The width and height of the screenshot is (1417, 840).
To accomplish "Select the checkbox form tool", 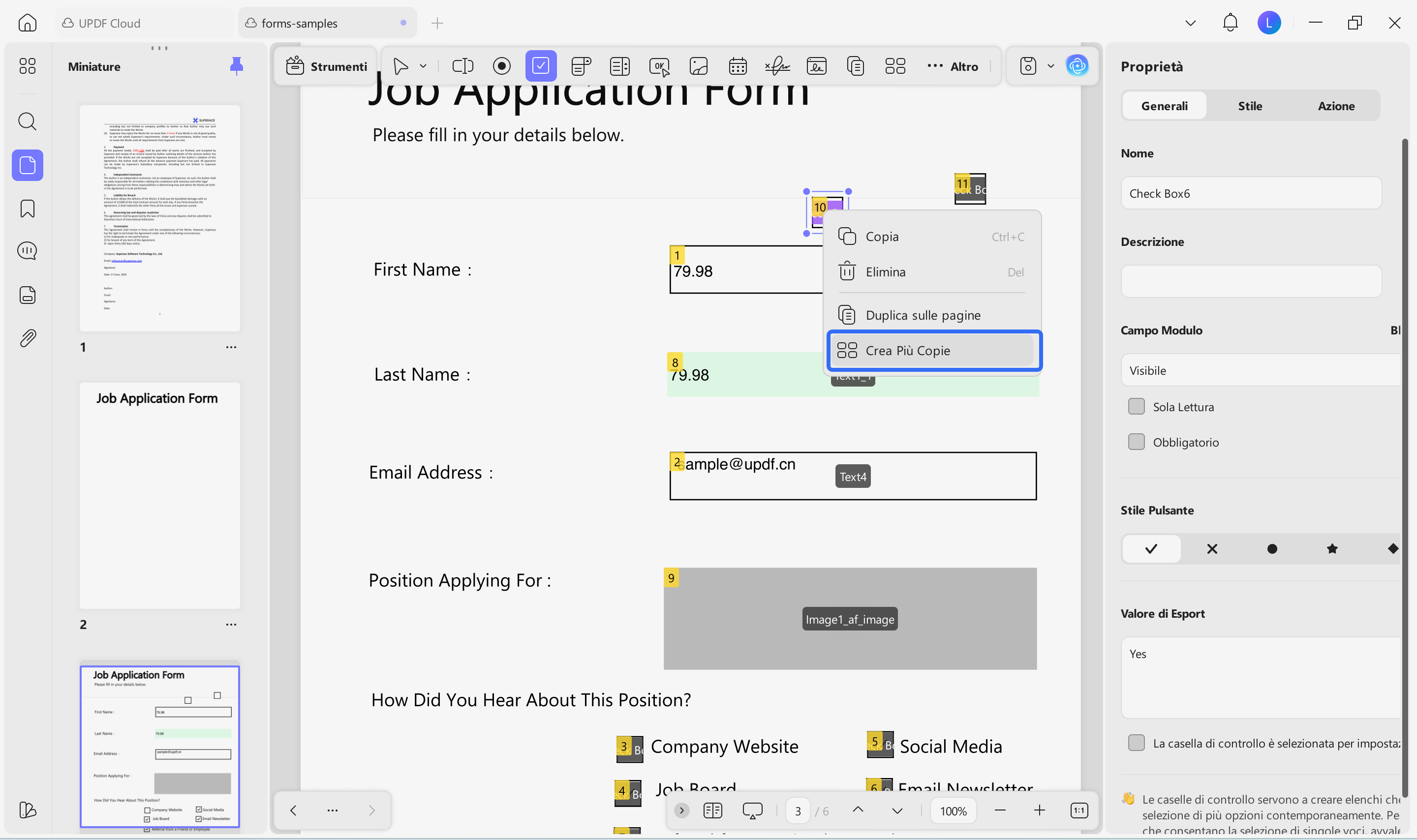I will [541, 66].
